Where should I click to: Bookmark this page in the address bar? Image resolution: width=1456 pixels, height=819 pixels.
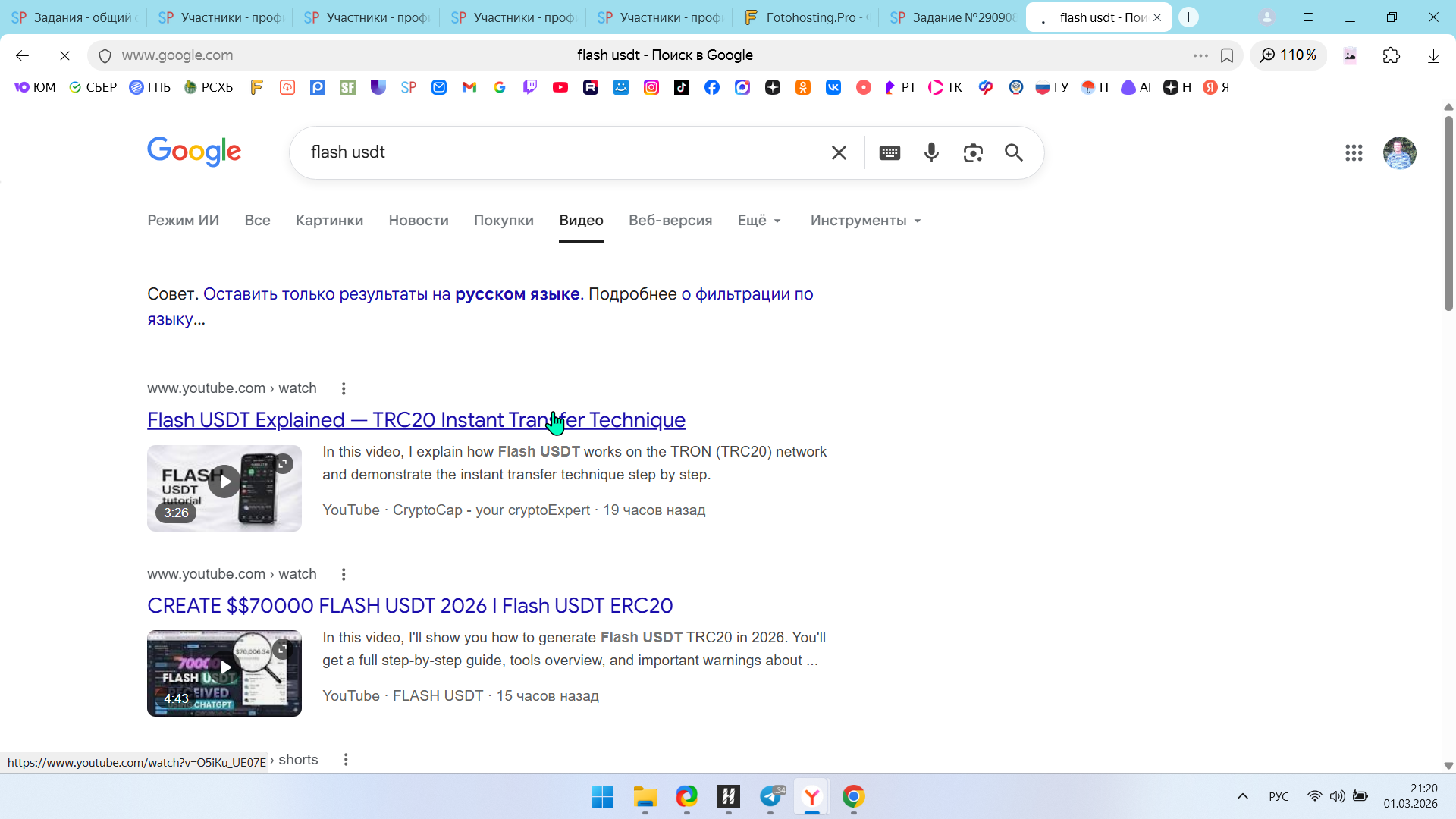pyautogui.click(x=1227, y=55)
